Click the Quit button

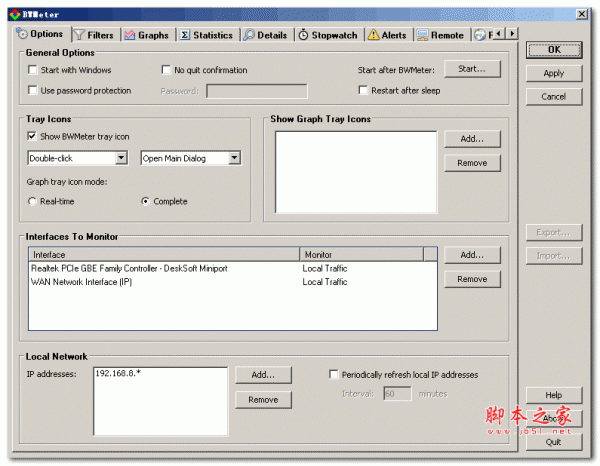click(x=554, y=442)
